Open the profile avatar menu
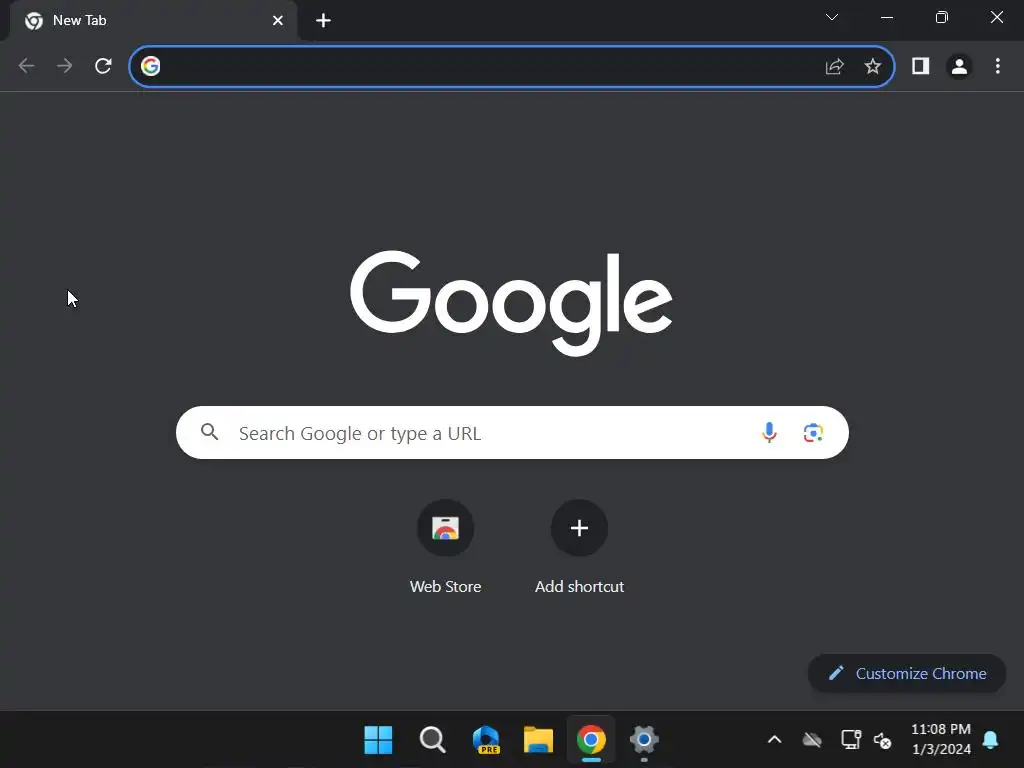The height and width of the screenshot is (768, 1024). point(959,66)
